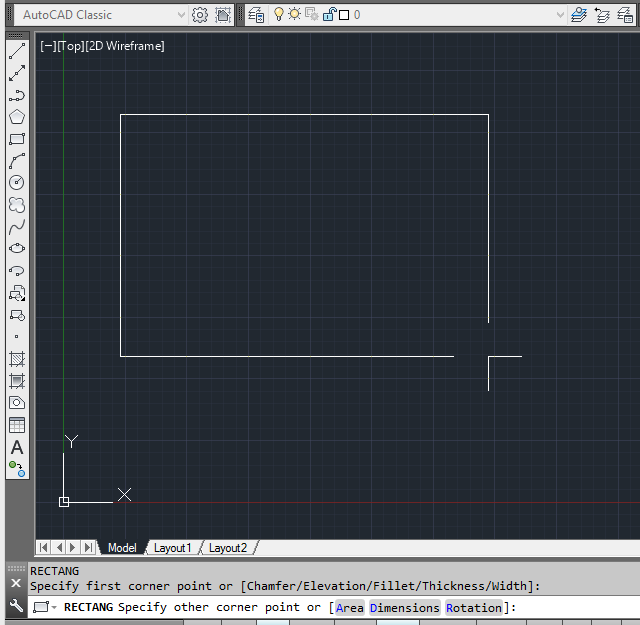Viewport: 640px width, 625px height.
Task: Select the Point tool
Action: (x=17, y=337)
